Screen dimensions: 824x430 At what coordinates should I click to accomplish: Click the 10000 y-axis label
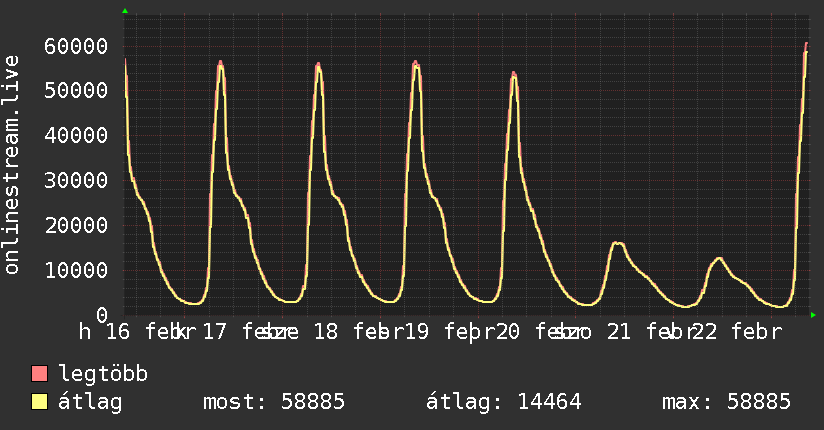click(x=76, y=270)
